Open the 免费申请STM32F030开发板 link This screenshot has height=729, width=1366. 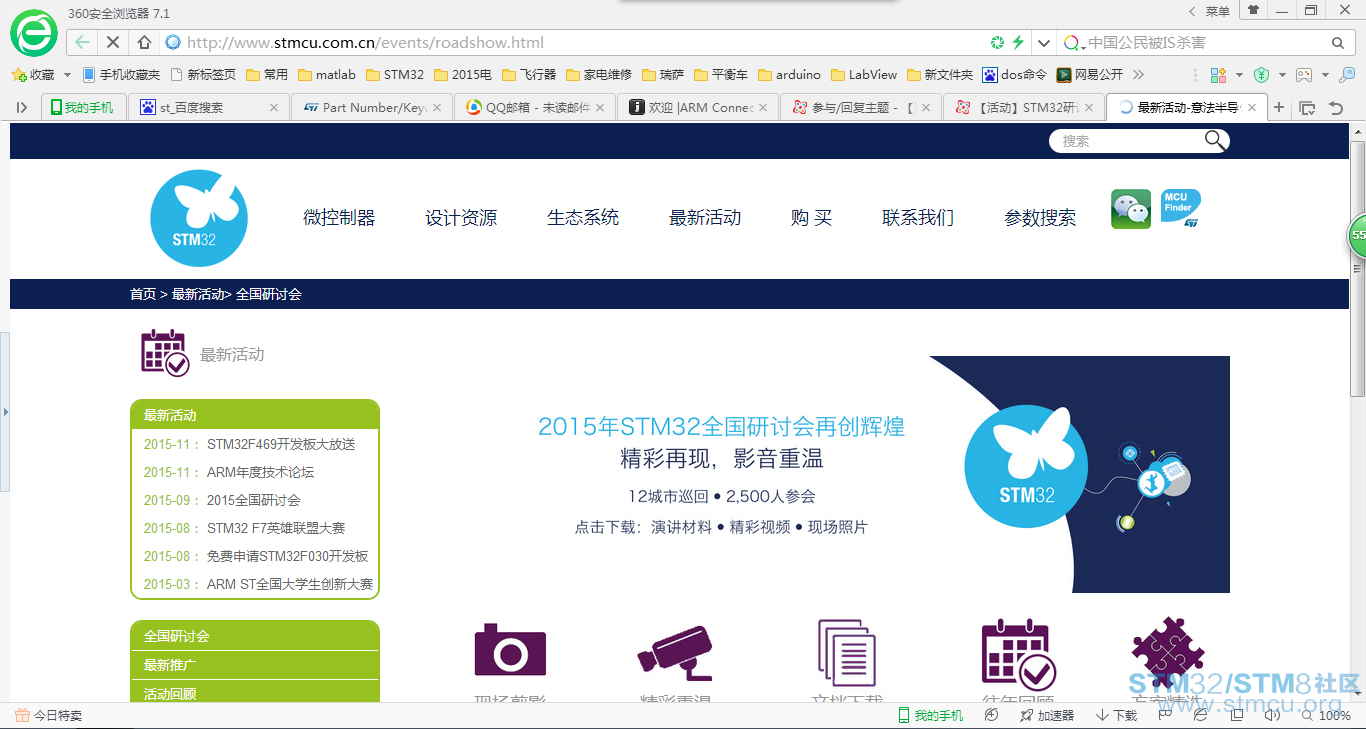[x=288, y=556]
